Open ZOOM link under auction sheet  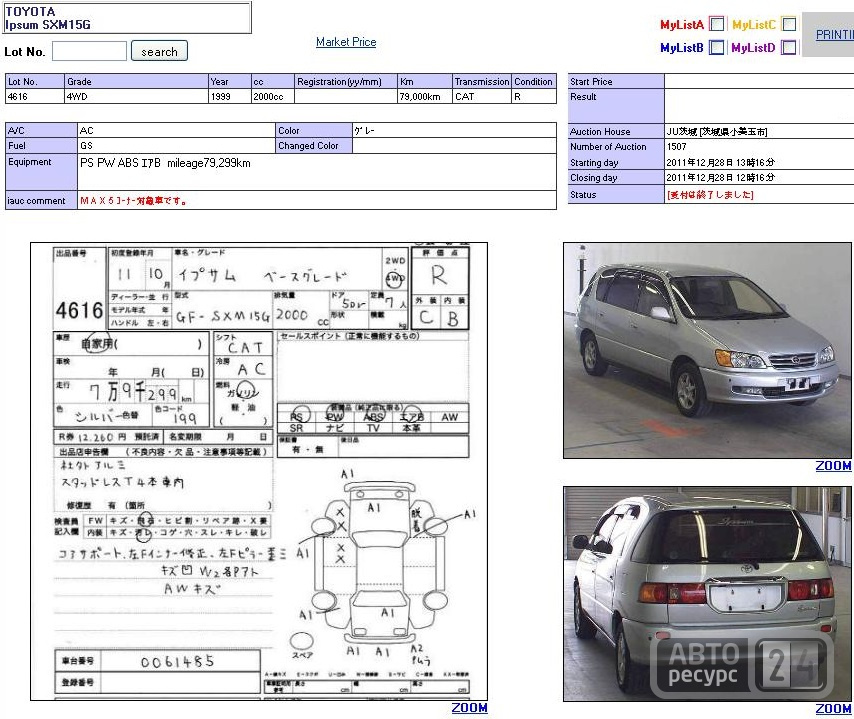point(469,708)
